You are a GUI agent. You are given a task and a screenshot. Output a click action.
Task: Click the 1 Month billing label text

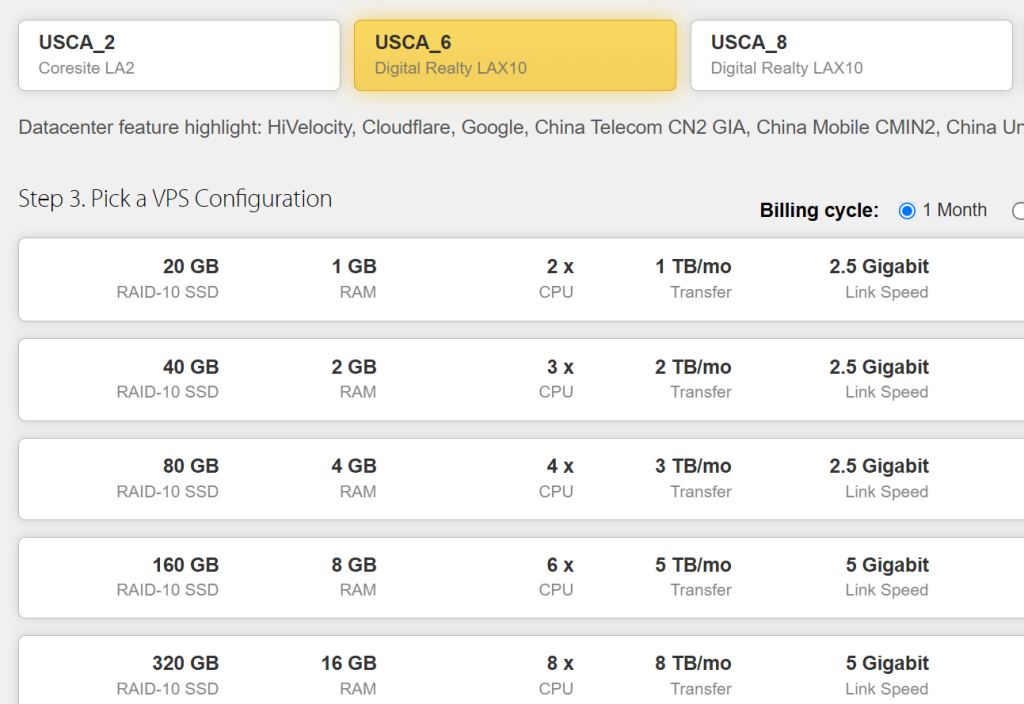pyautogui.click(x=954, y=211)
